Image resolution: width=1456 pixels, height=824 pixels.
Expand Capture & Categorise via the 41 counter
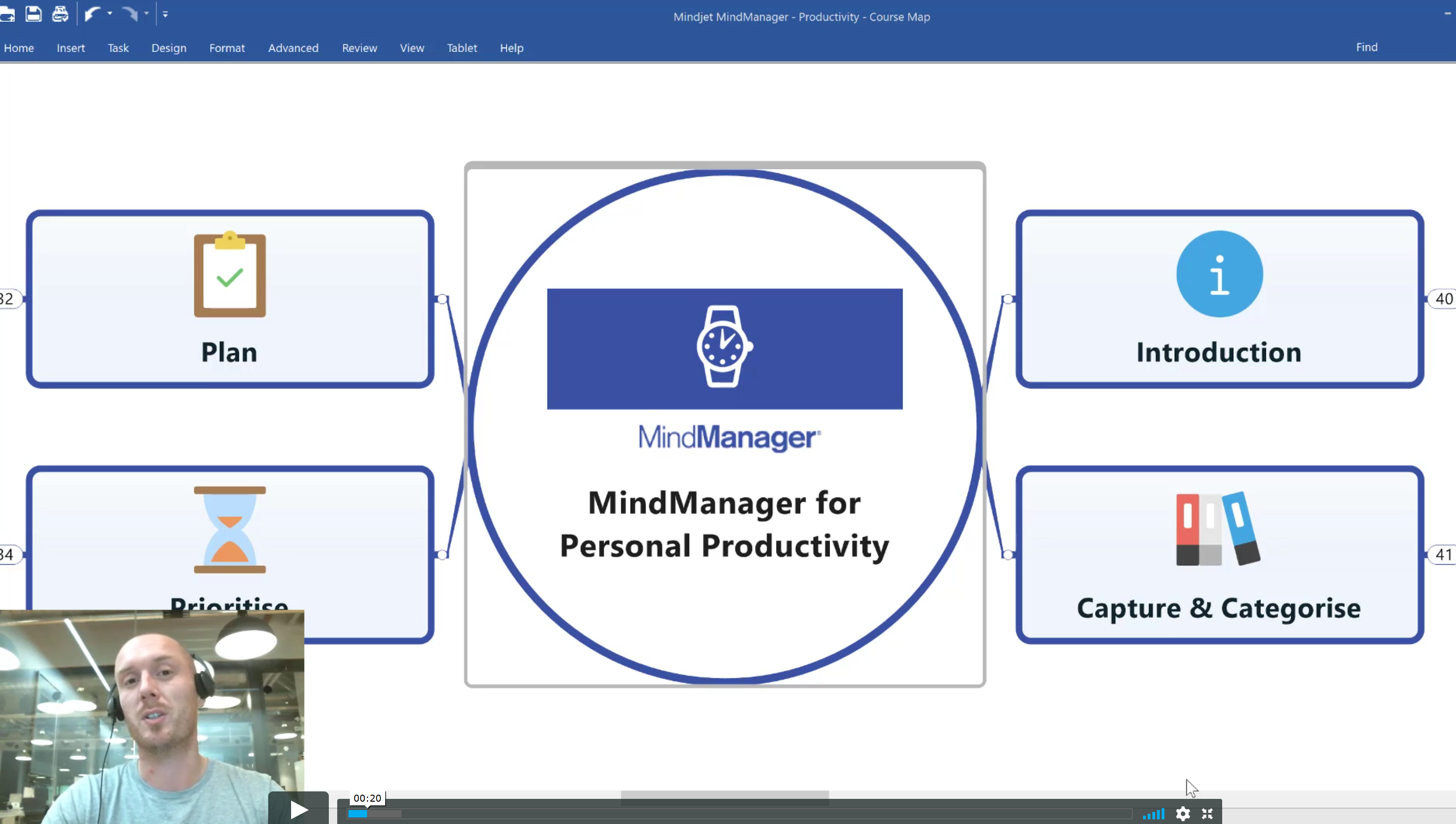point(1443,554)
